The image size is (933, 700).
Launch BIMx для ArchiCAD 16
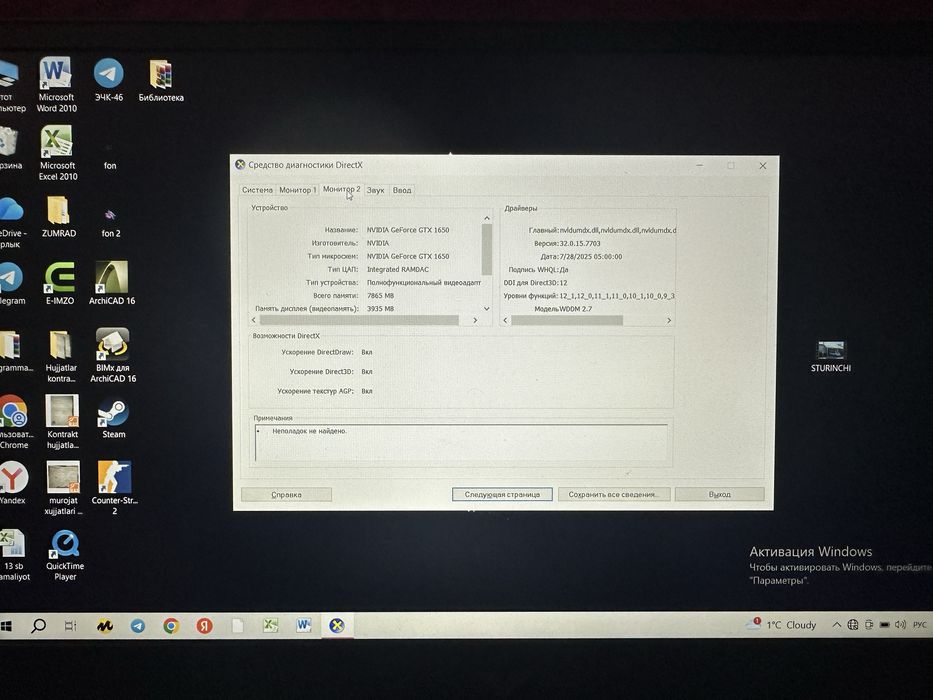113,355
